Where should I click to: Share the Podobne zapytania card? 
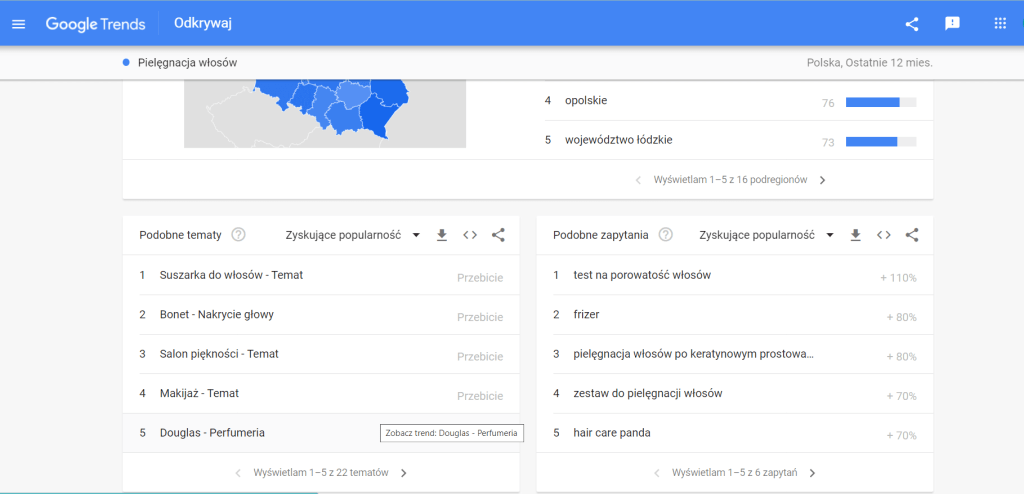pyautogui.click(x=912, y=235)
